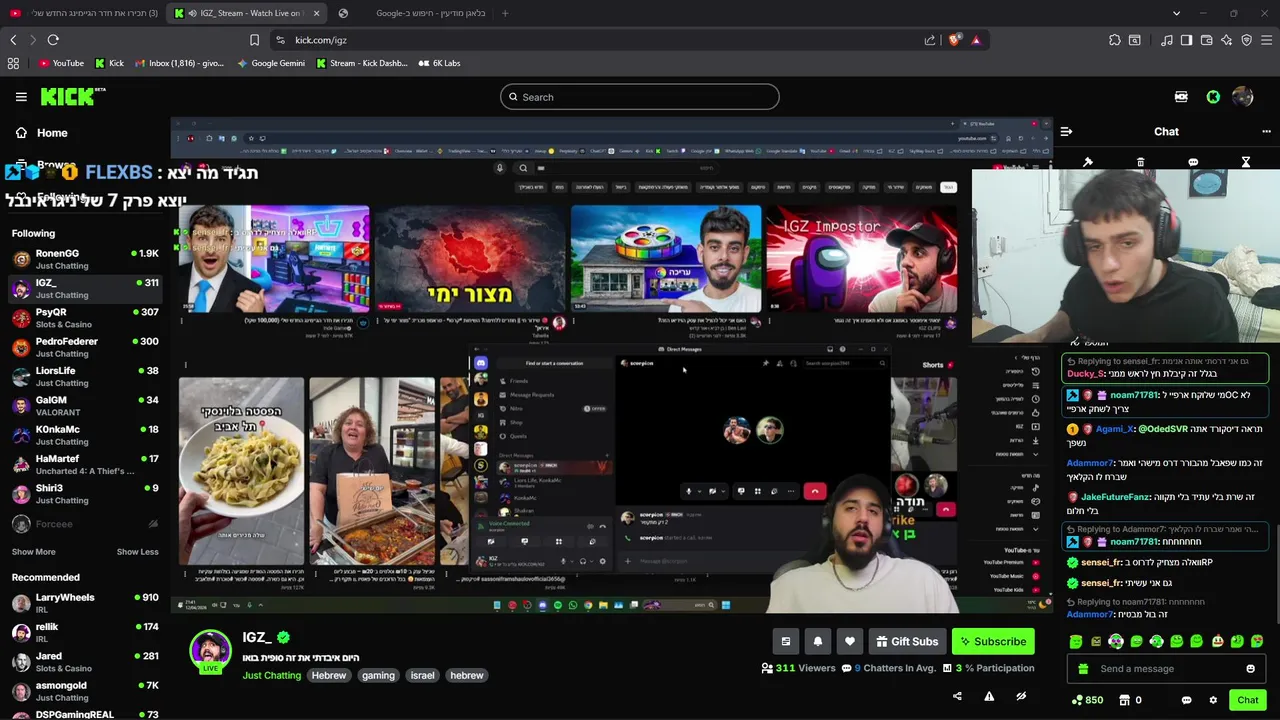Open the browser tab list chevron
Viewport: 1280px width, 720px height.
1176,13
